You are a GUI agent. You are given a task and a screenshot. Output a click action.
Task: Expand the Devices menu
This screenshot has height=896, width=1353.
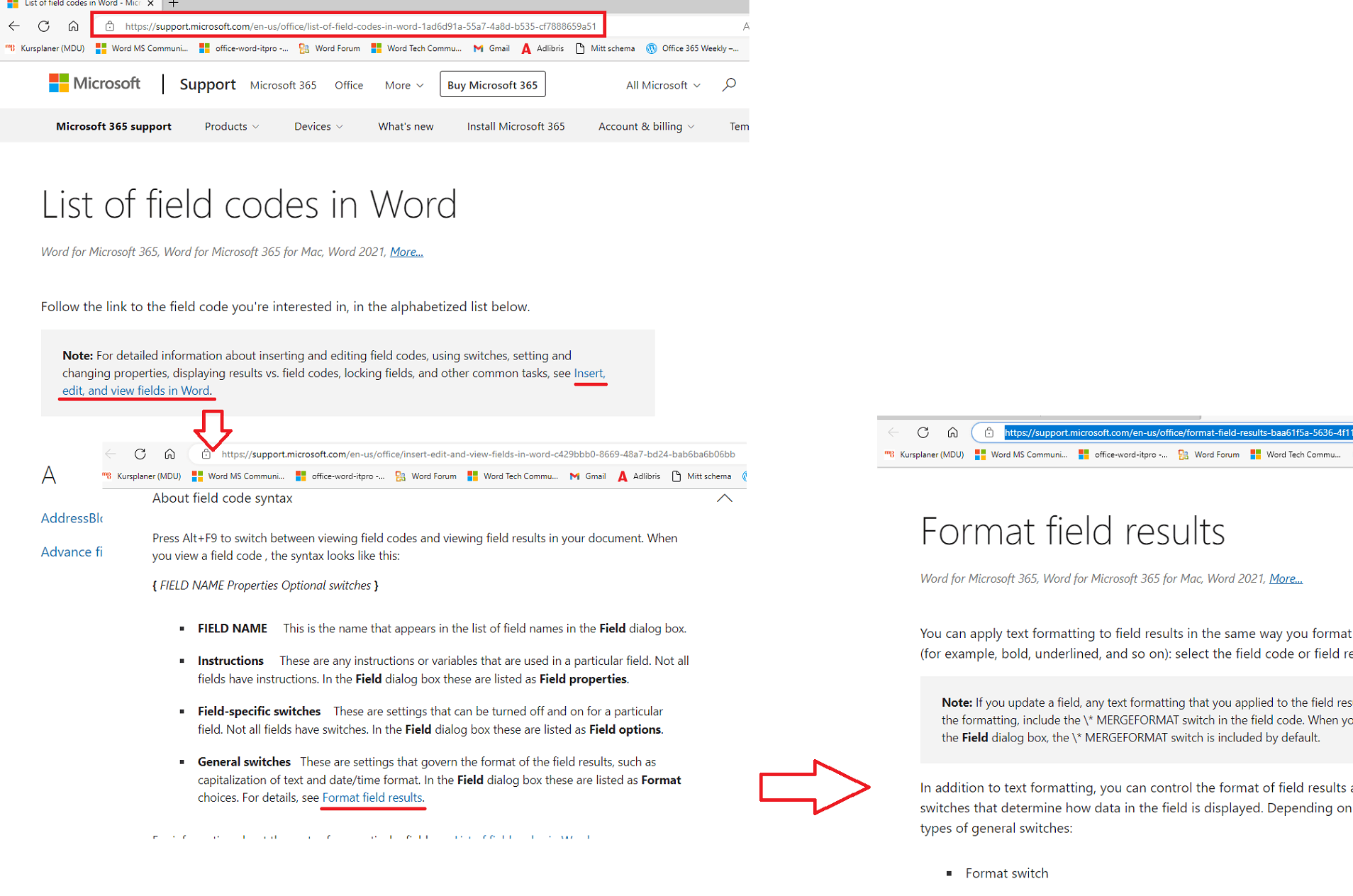pos(318,126)
